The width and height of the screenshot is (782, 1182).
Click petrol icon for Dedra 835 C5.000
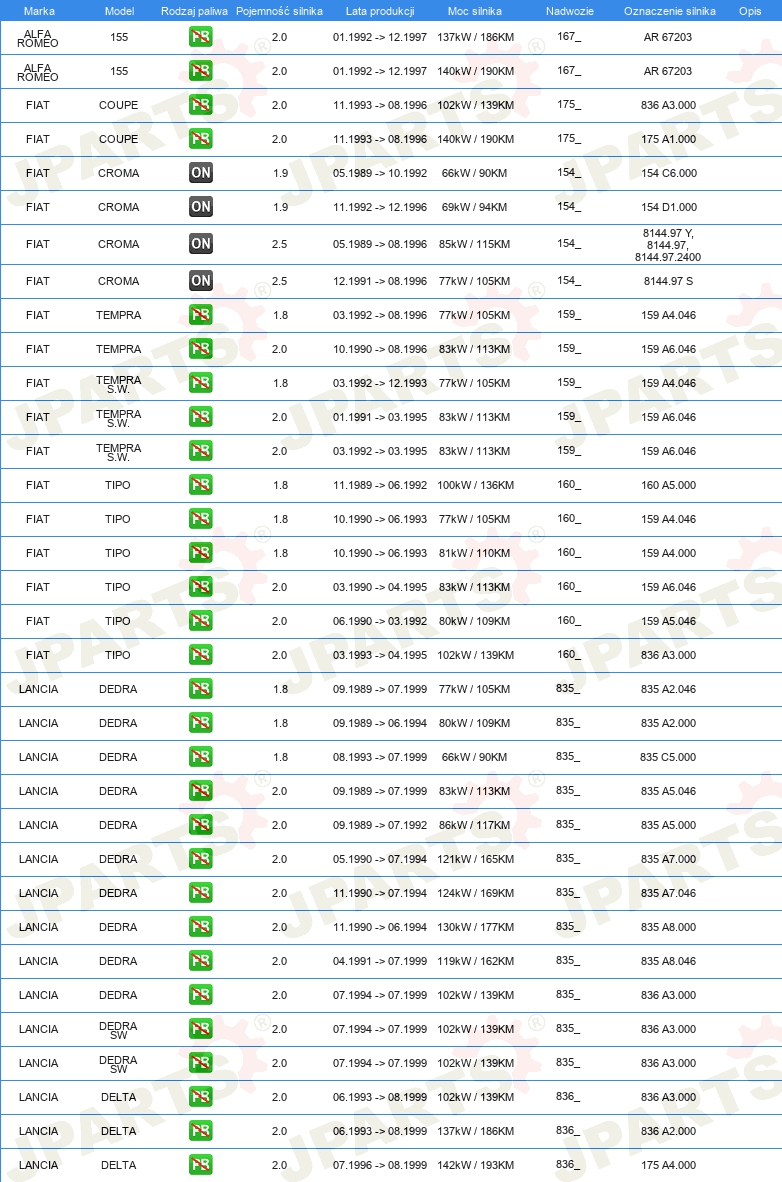(201, 756)
